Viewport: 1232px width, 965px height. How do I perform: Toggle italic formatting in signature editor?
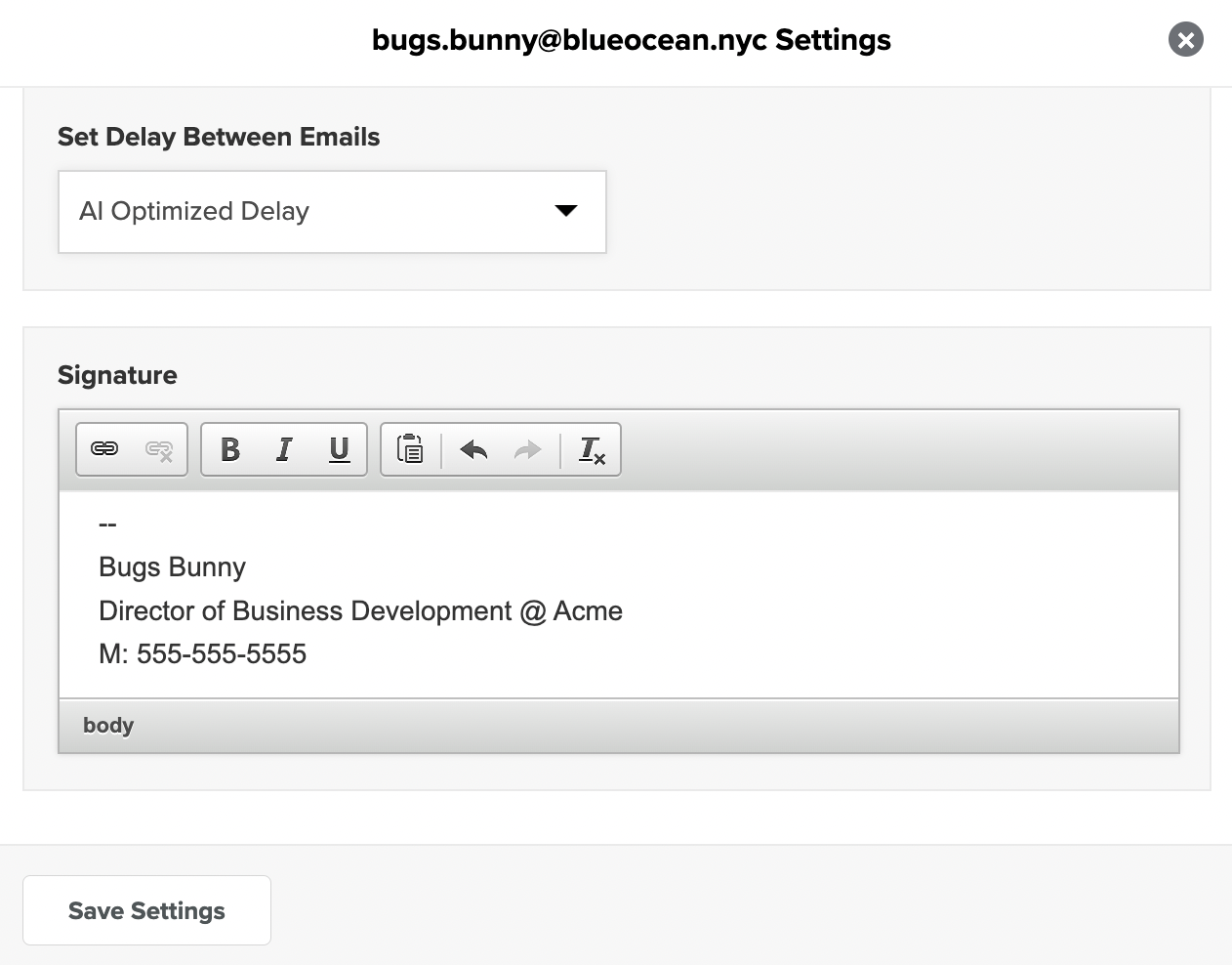pyautogui.click(x=284, y=449)
